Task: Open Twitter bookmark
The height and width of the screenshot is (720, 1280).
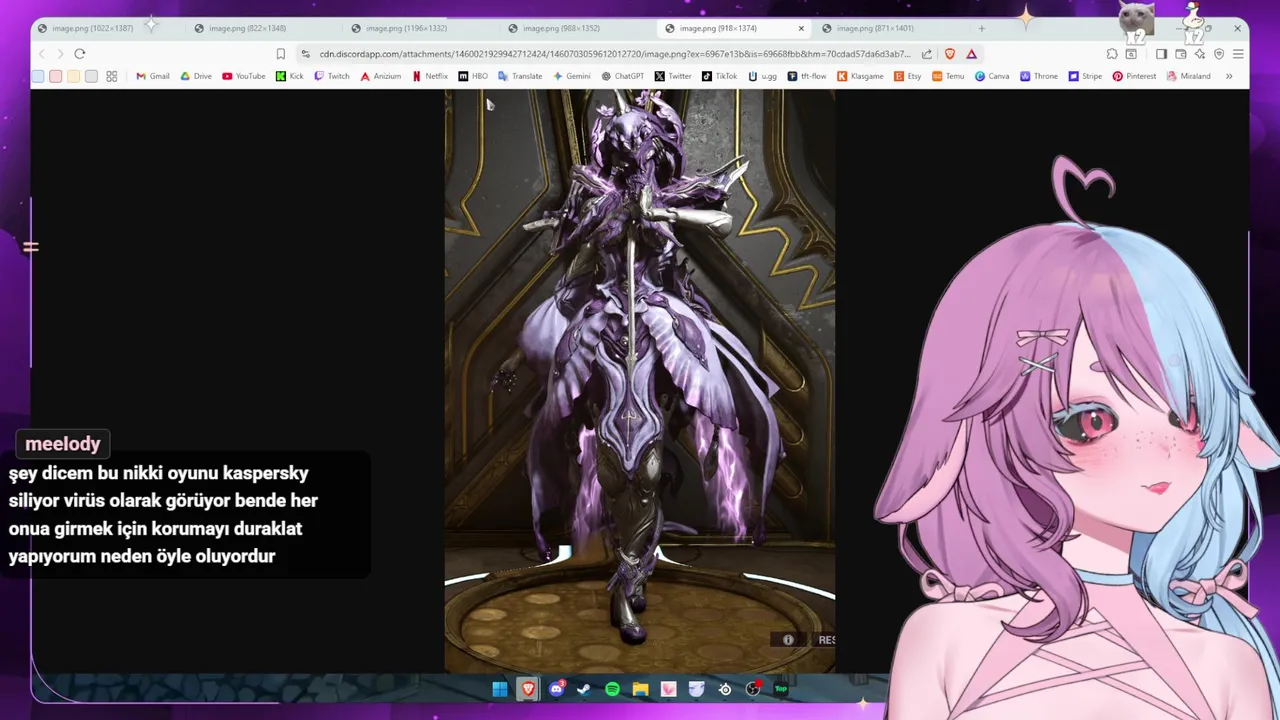Action: point(673,76)
